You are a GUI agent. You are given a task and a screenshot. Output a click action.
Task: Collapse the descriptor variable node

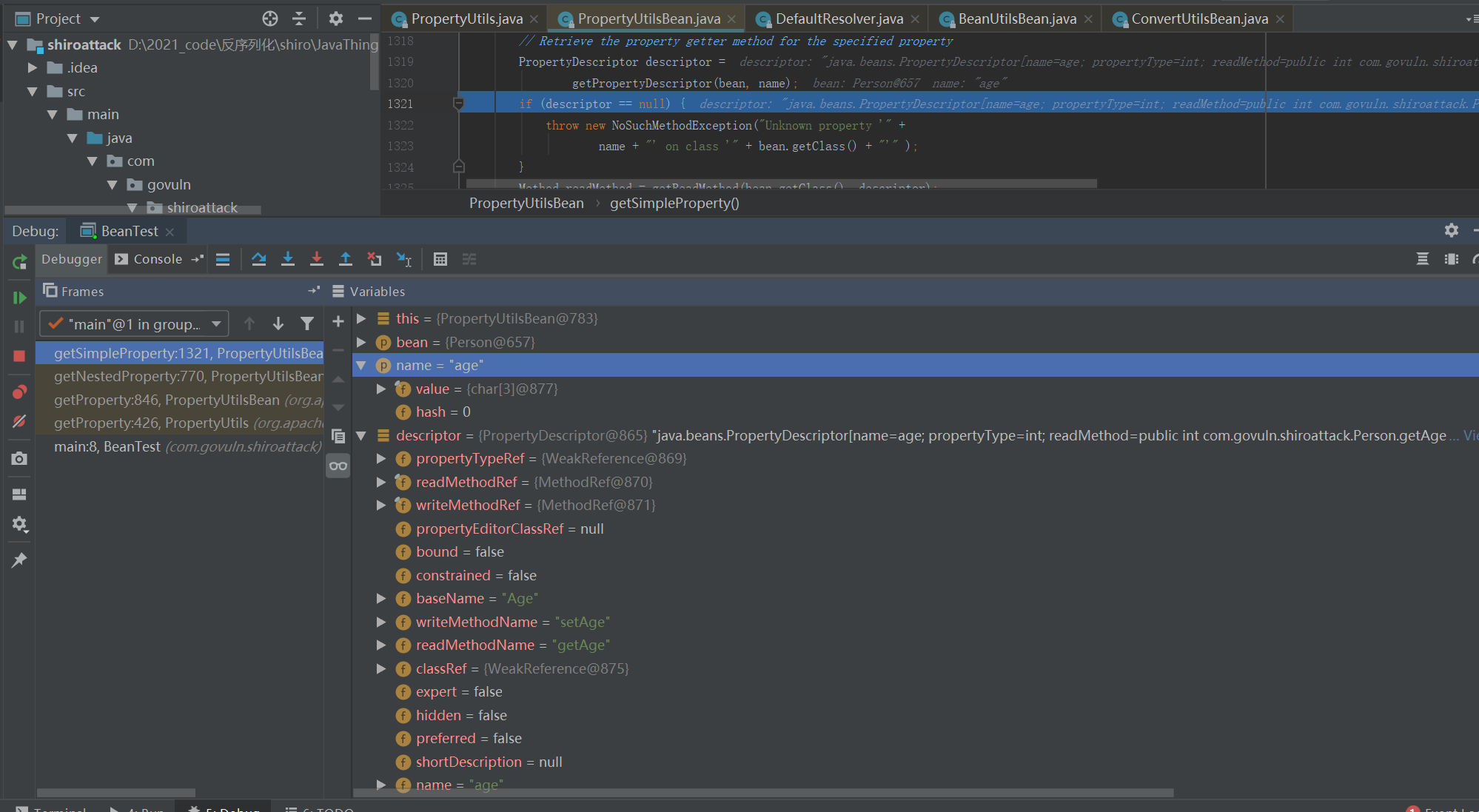[x=361, y=435]
